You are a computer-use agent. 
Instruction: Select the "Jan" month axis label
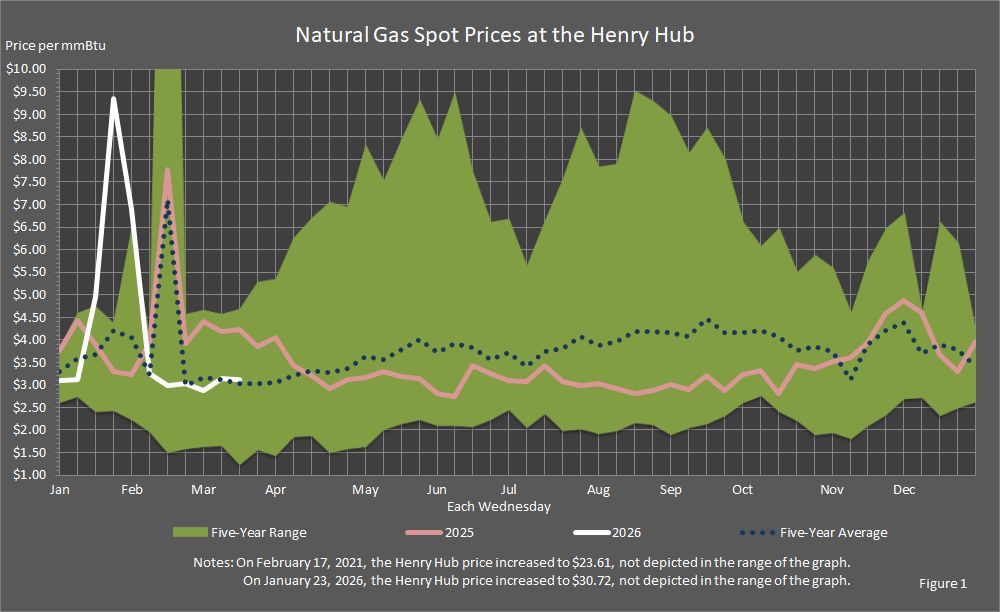tap(59, 490)
